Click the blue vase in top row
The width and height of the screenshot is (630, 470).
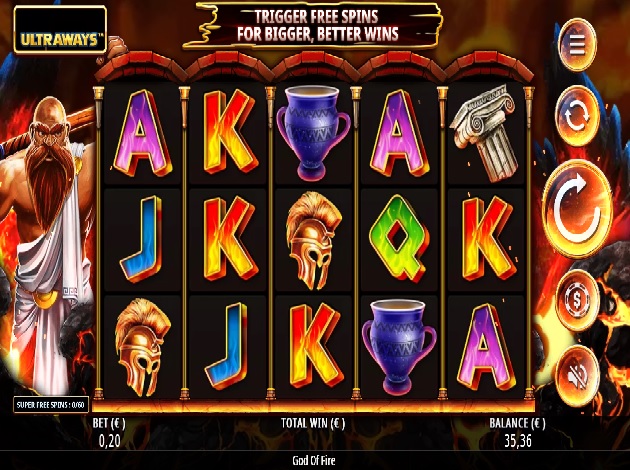pos(313,132)
